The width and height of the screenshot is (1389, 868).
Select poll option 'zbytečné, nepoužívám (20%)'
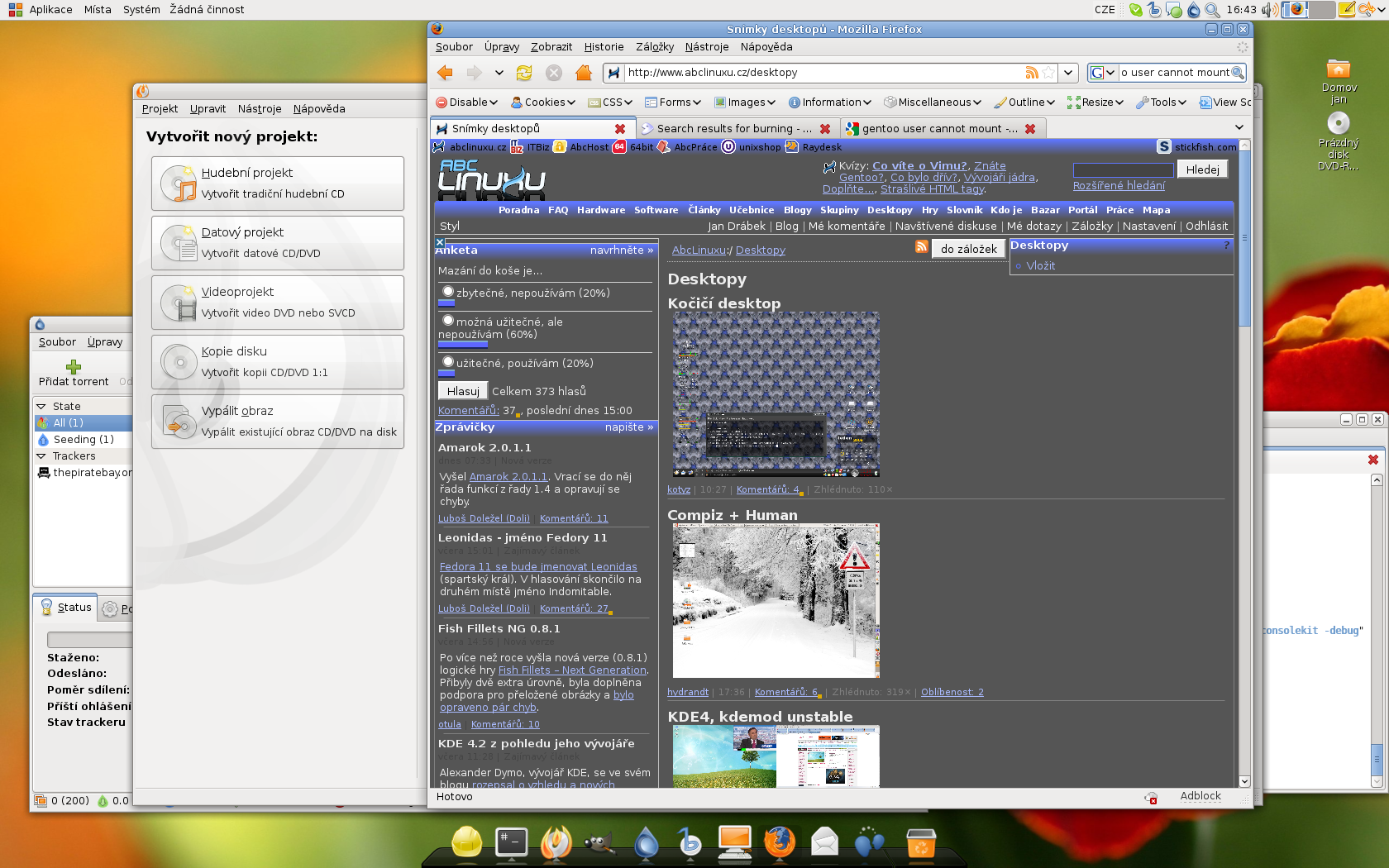tap(448, 292)
